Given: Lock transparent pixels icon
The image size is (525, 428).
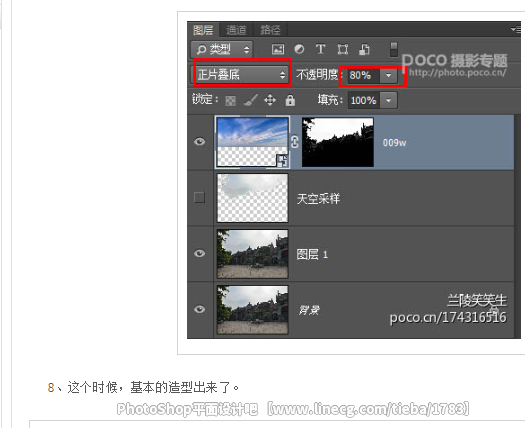Looking at the screenshot, I should click(230, 100).
